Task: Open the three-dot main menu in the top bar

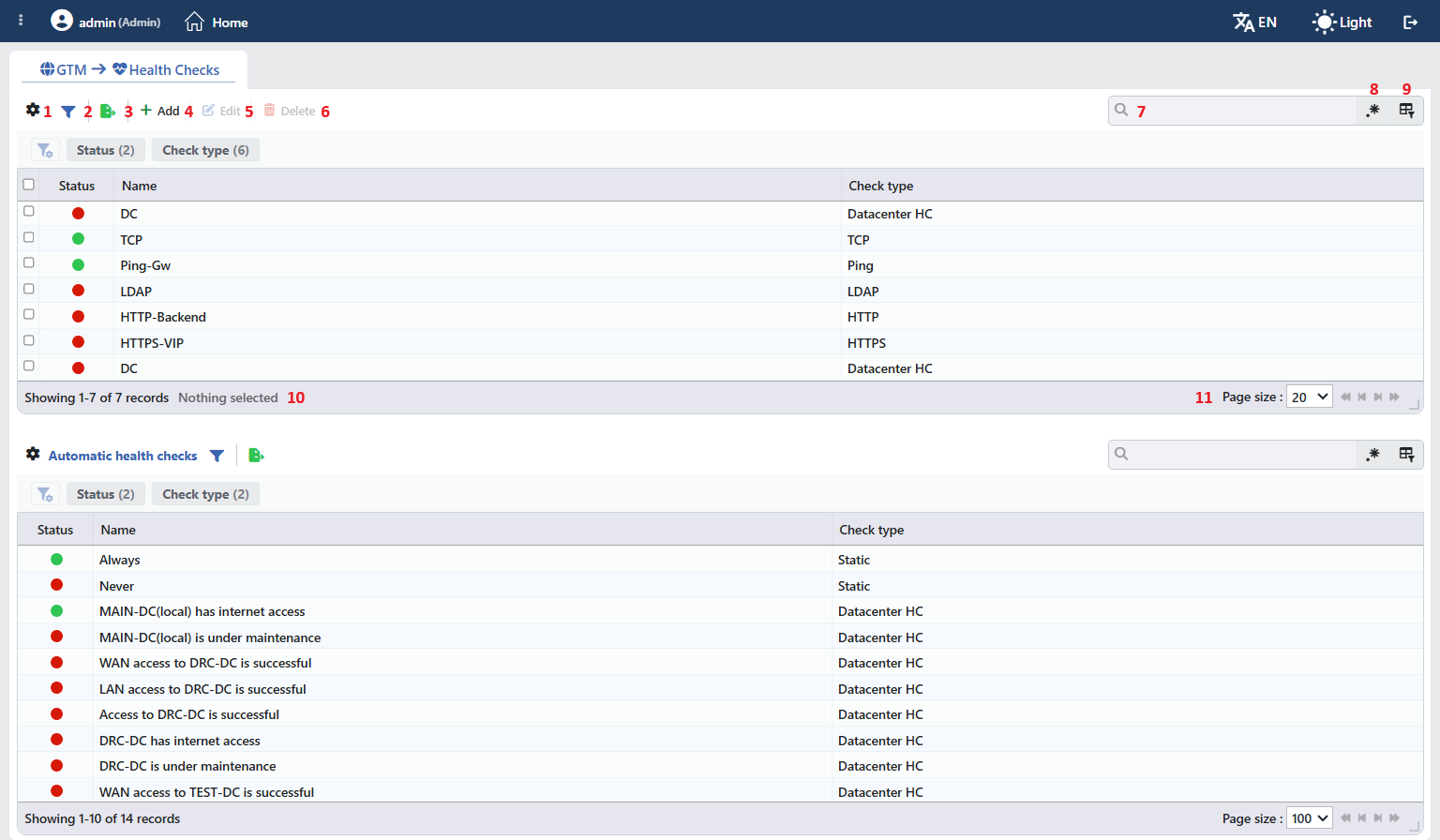Action: tap(21, 20)
